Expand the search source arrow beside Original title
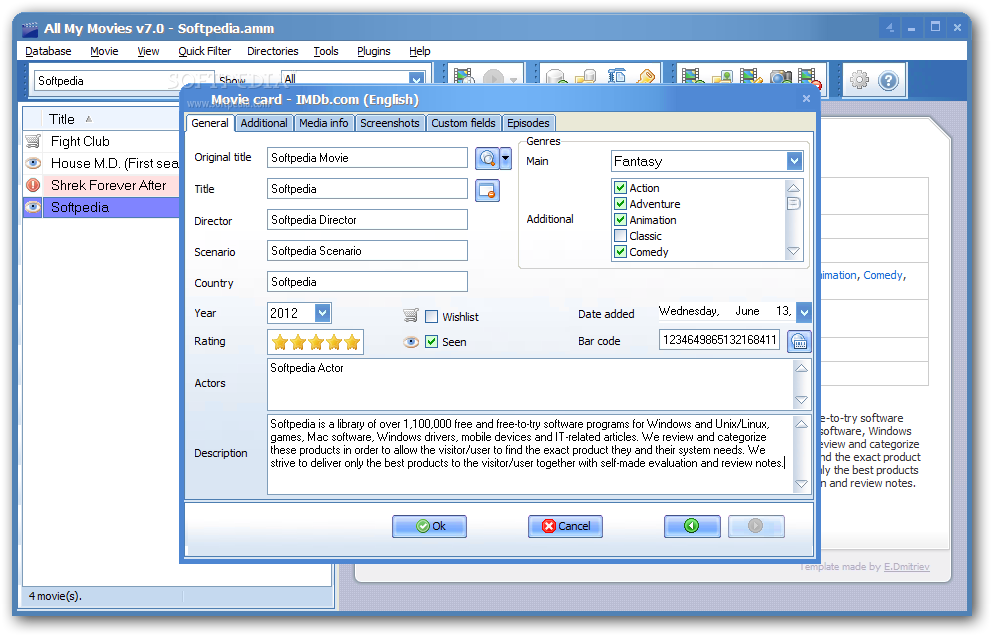Image resolution: width=992 pixels, height=636 pixels. click(x=505, y=158)
